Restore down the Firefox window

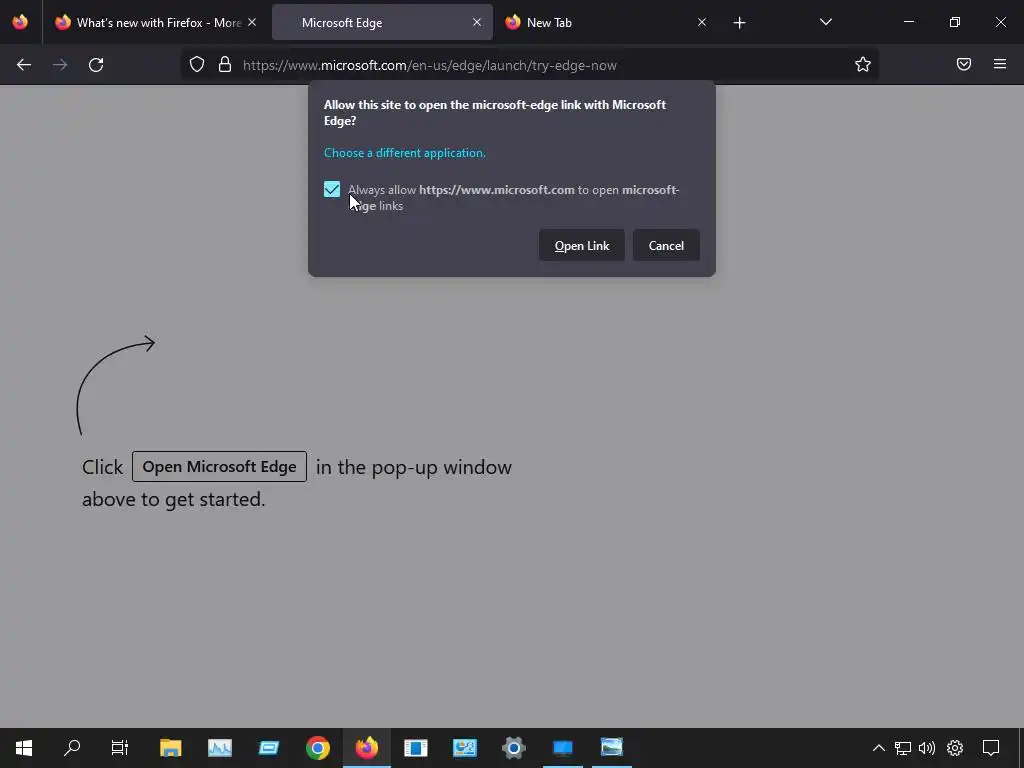pos(955,22)
